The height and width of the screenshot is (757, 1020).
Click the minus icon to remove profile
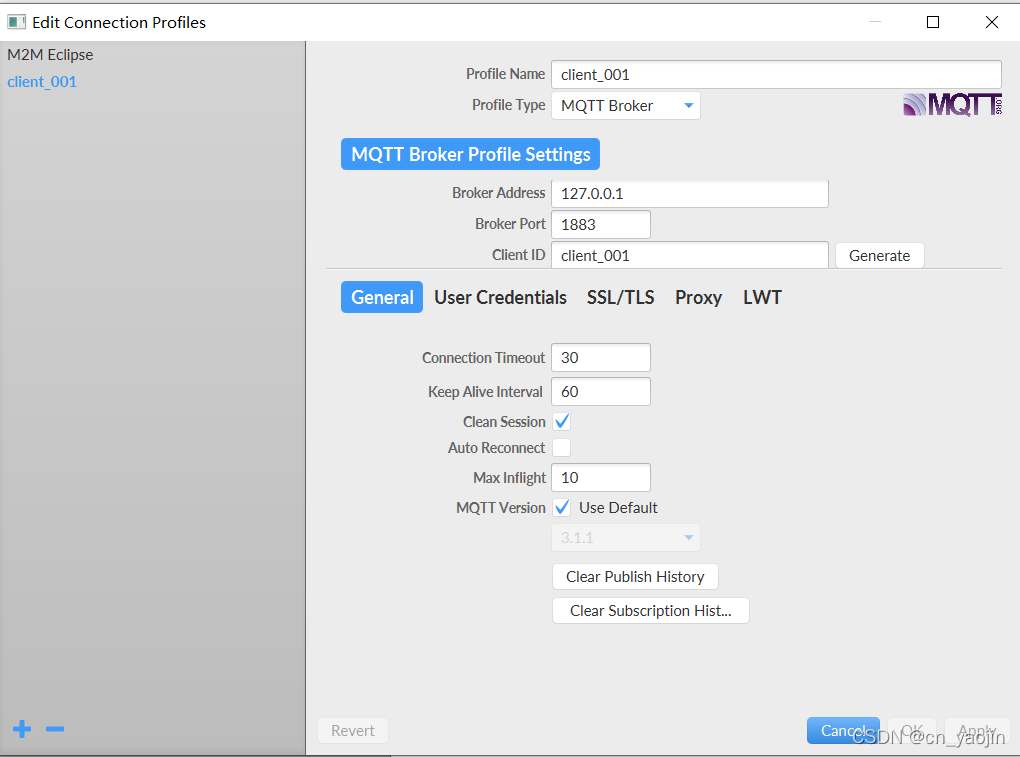55,730
